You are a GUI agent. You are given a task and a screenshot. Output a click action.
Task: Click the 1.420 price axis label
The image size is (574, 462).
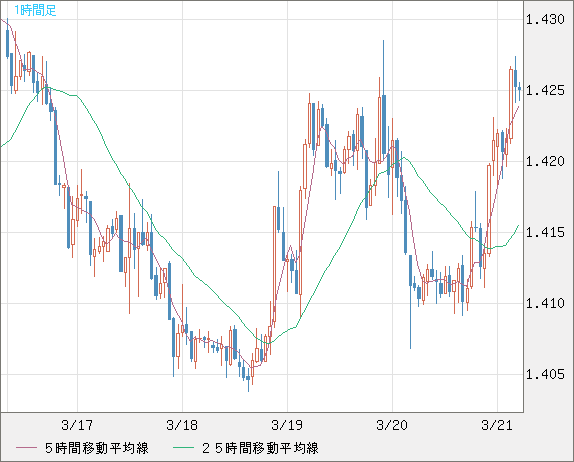(x=545, y=161)
